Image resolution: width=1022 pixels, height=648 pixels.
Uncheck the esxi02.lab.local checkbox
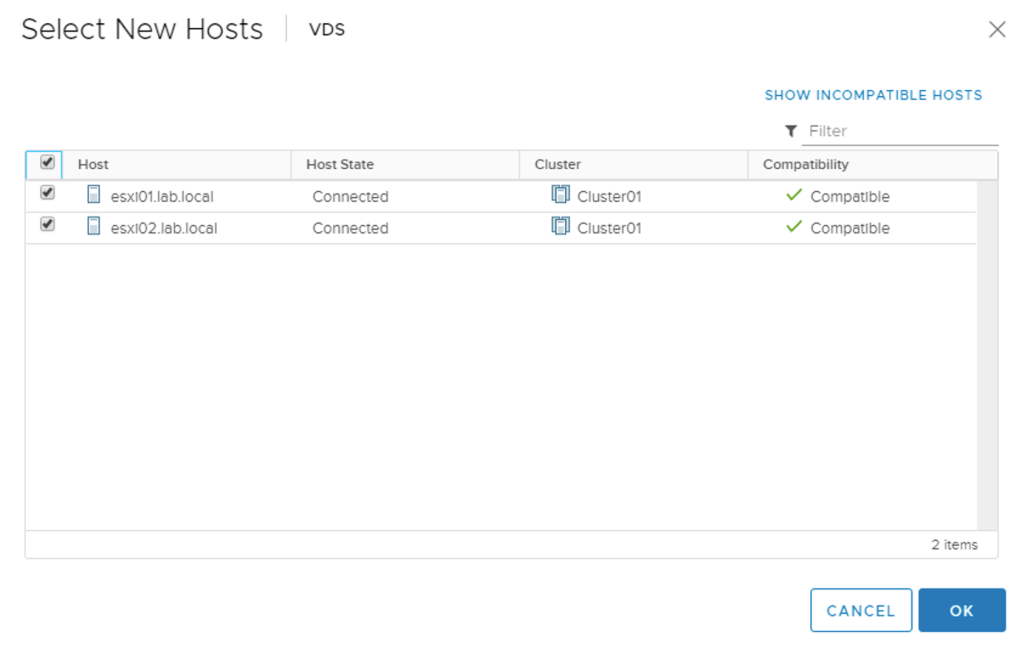point(47,225)
